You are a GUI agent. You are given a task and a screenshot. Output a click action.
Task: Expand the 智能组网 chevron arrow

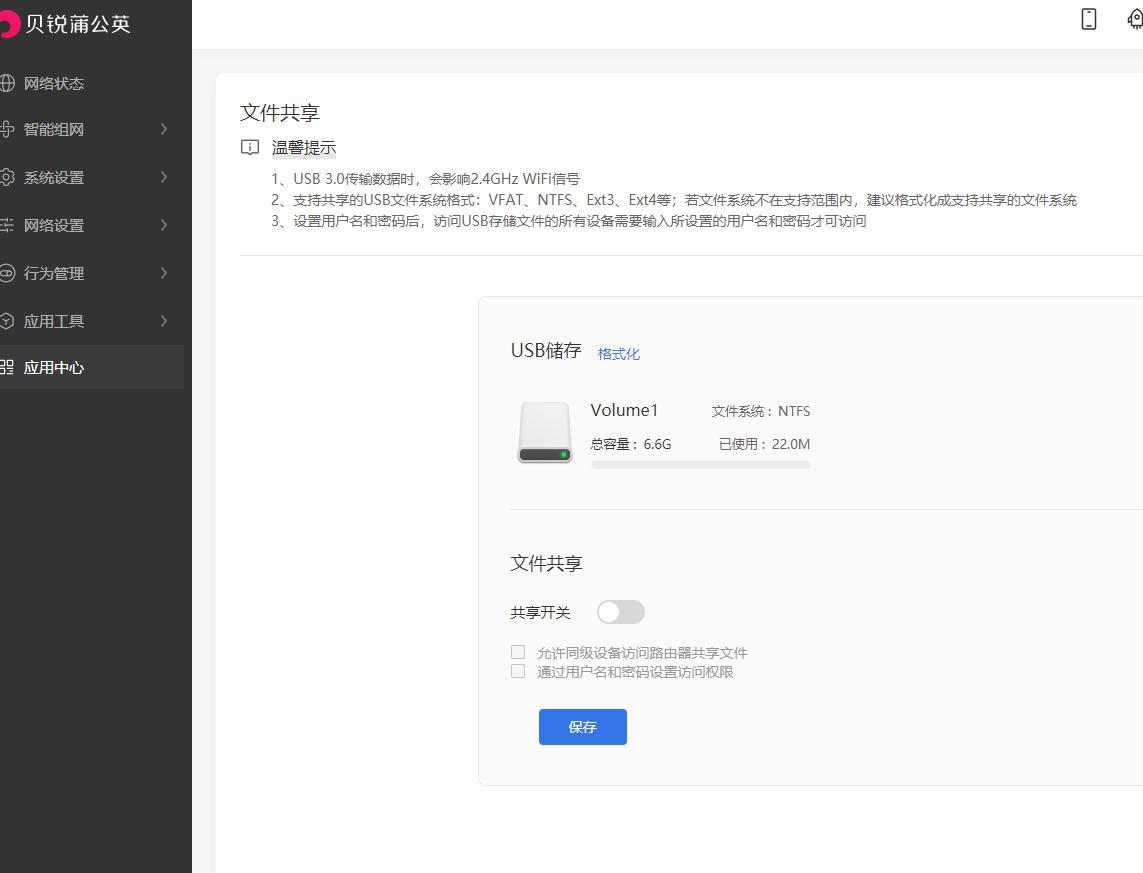coord(164,129)
